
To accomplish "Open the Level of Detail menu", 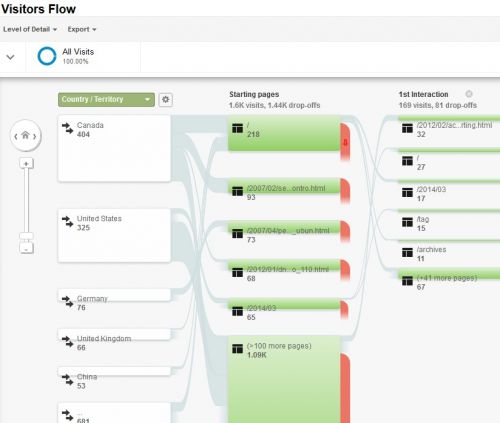I will pos(30,29).
